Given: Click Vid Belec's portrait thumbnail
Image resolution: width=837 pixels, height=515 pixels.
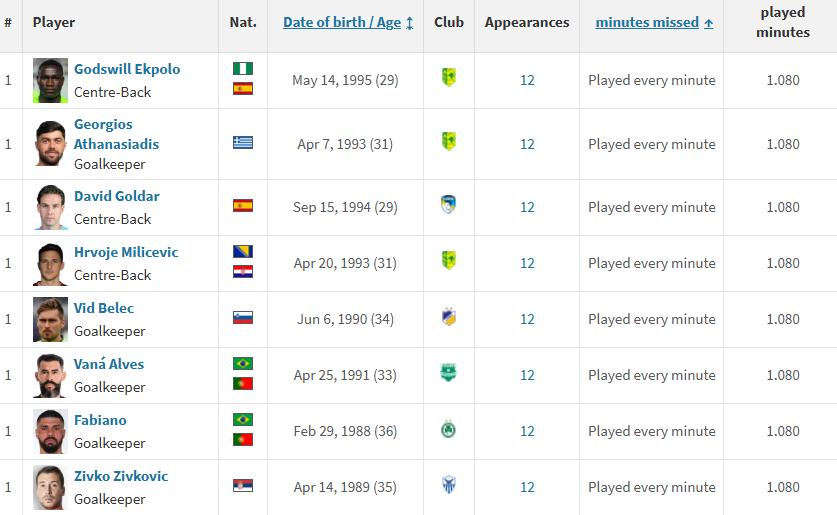Looking at the screenshot, I should click(50, 319).
